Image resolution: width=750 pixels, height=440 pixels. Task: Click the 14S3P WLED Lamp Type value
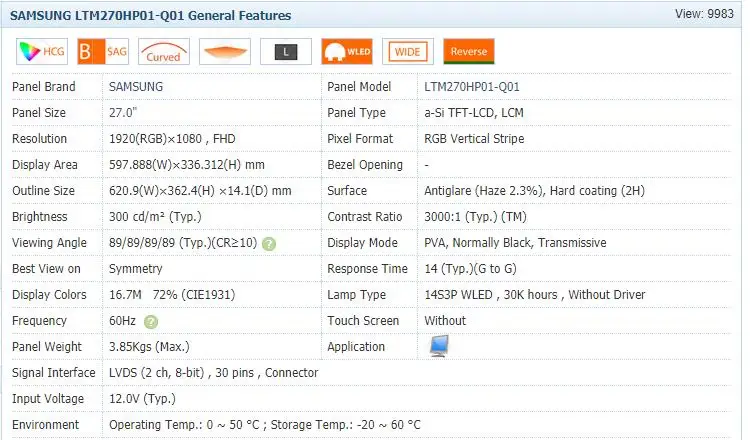(x=535, y=294)
